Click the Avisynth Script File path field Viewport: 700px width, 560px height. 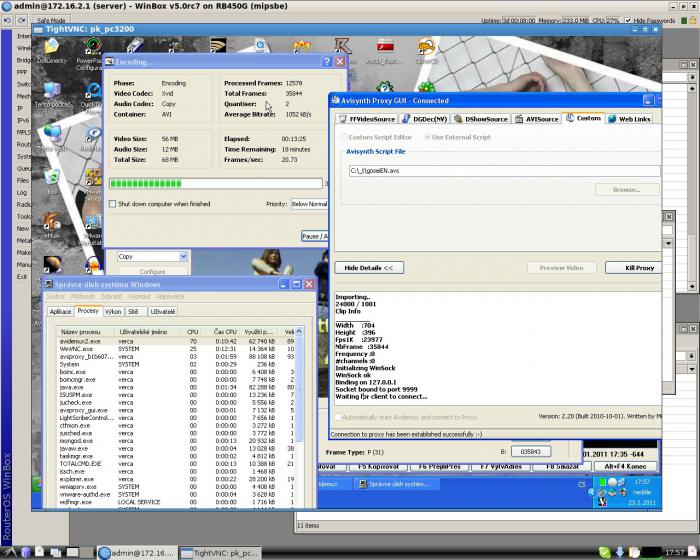point(504,171)
